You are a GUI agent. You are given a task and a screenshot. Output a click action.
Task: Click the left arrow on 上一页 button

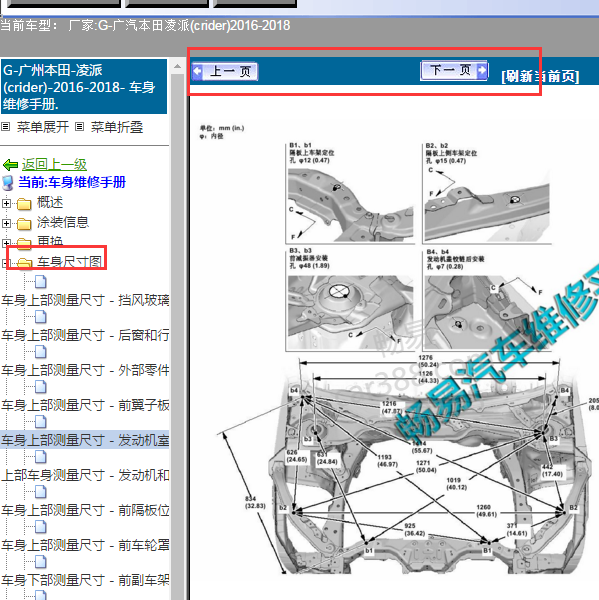coord(198,71)
